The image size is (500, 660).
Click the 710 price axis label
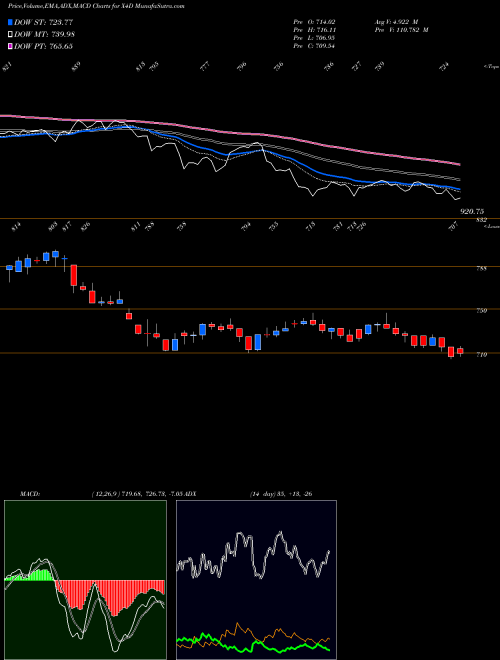[481, 354]
